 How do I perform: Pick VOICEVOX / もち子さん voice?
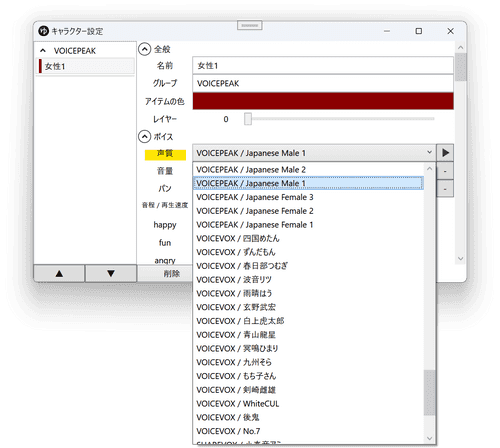[x=308, y=376]
